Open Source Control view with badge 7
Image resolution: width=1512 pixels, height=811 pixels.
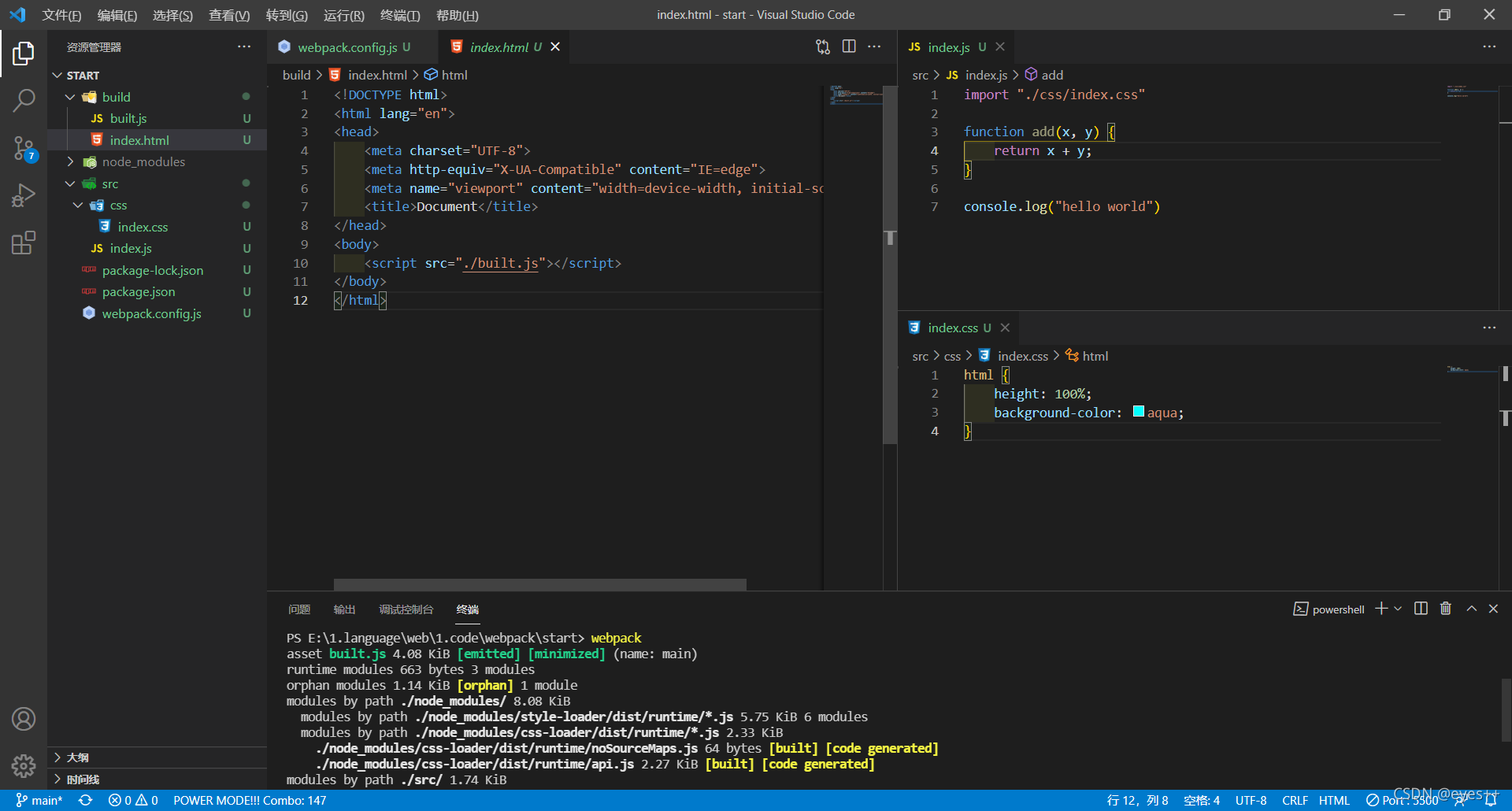coord(24,148)
